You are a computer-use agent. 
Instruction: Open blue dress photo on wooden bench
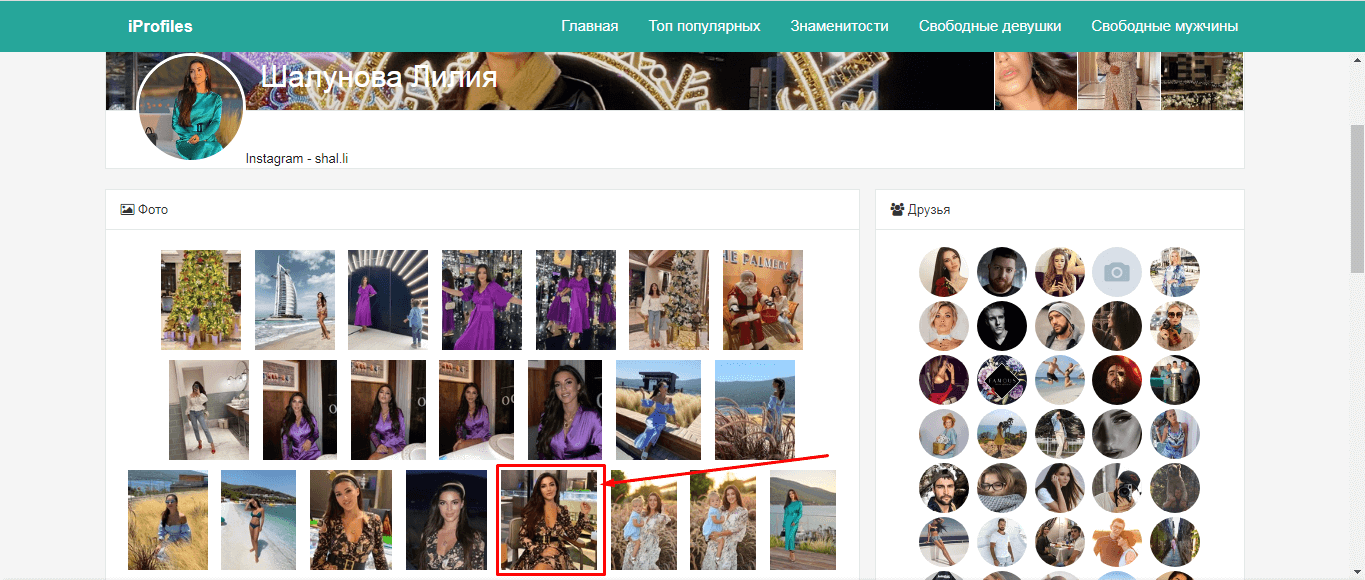(x=658, y=410)
